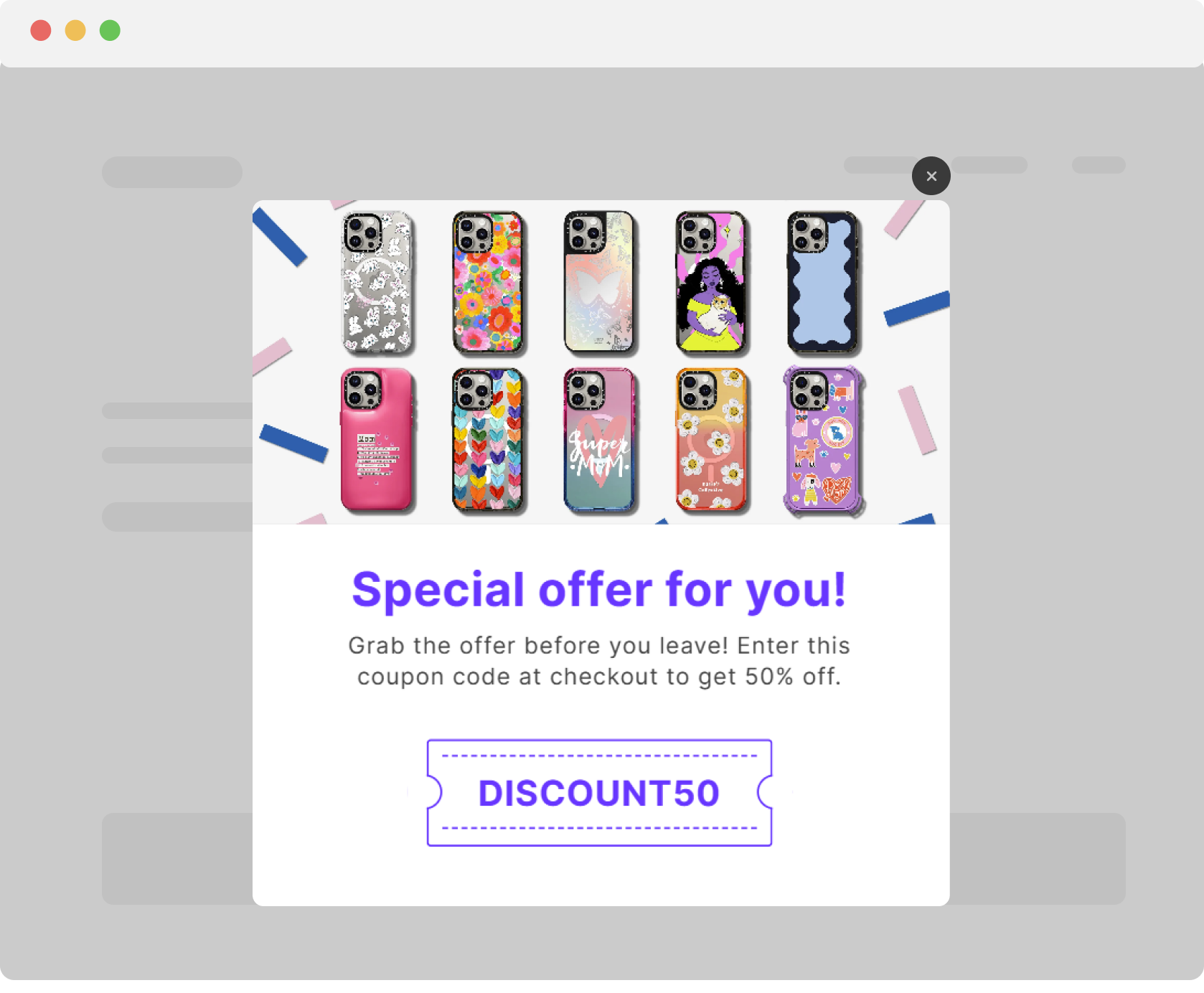
Task: Select the blue wavy frame phone case
Action: pos(823,283)
